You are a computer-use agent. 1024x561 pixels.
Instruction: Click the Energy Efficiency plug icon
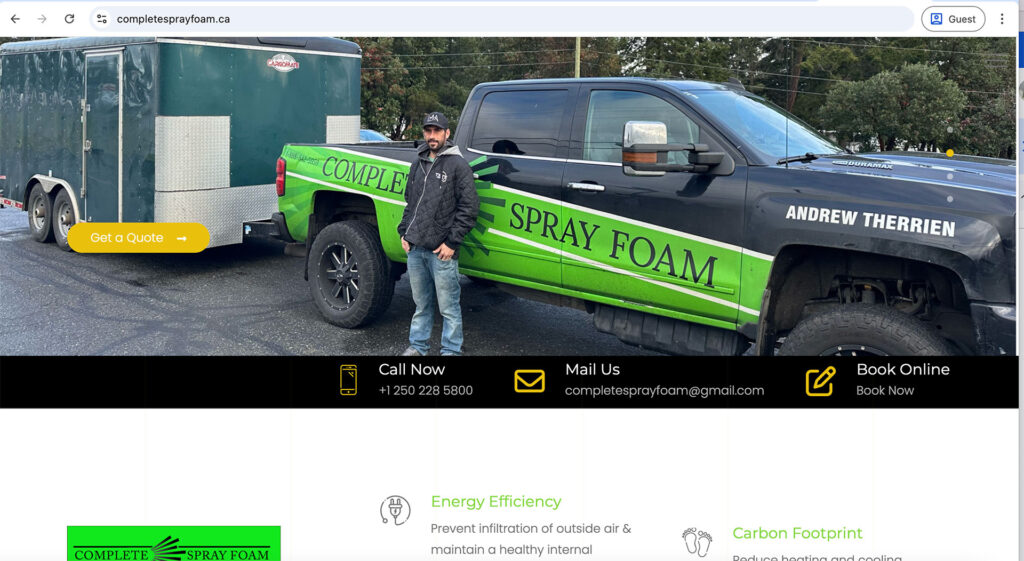tap(395, 510)
